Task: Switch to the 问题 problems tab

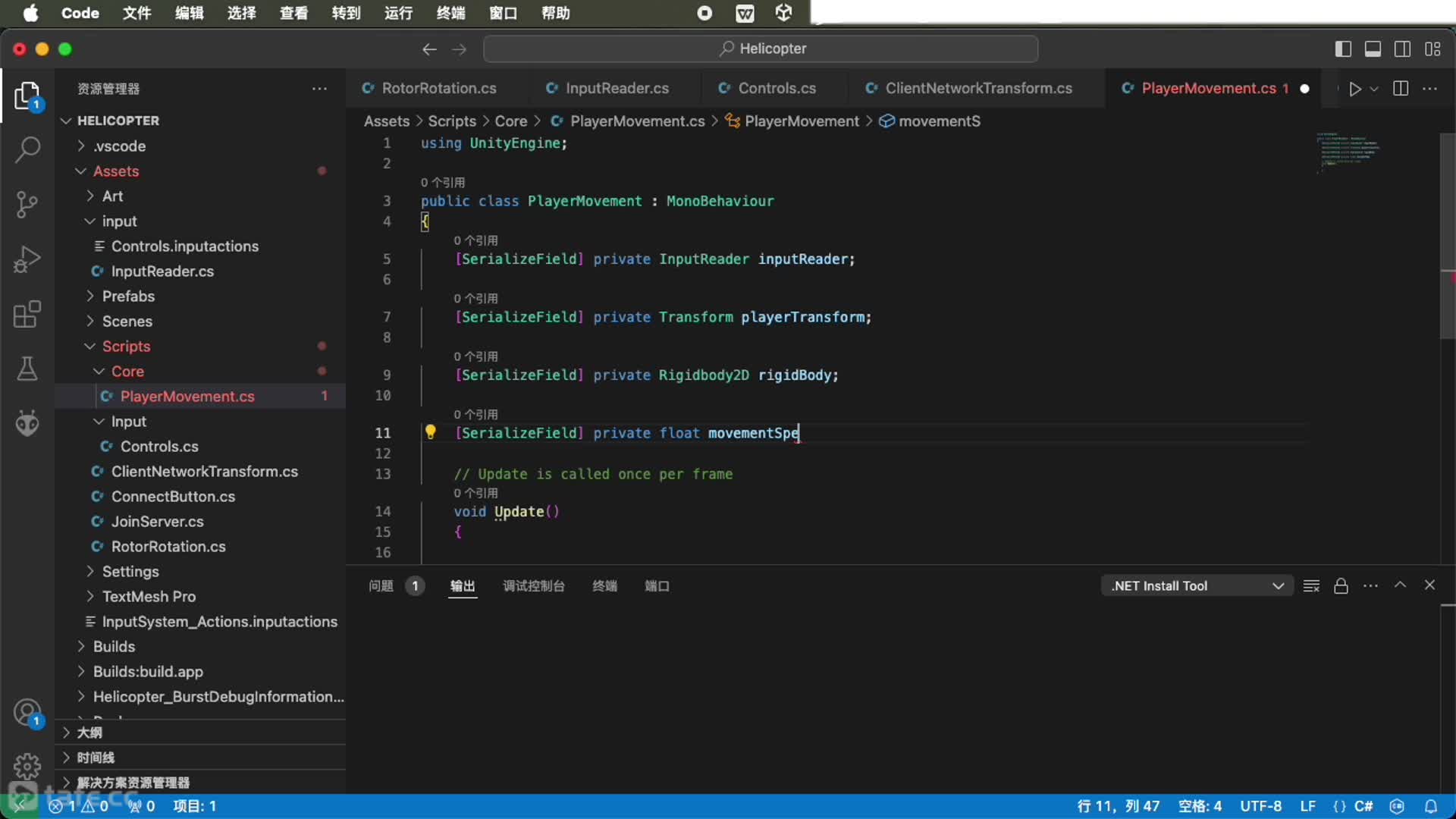Action: tap(381, 585)
